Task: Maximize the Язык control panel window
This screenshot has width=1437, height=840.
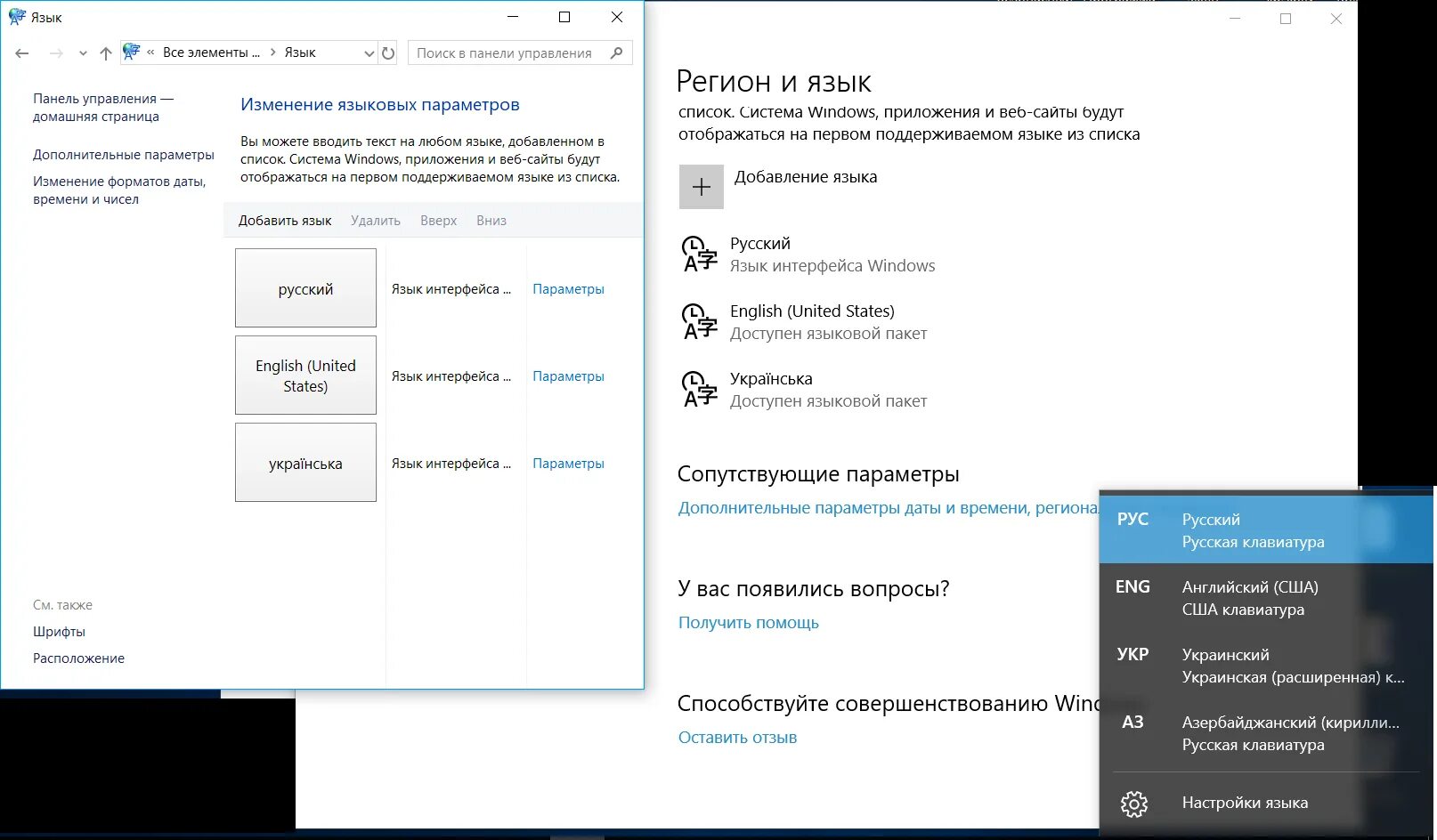Action: [x=564, y=17]
